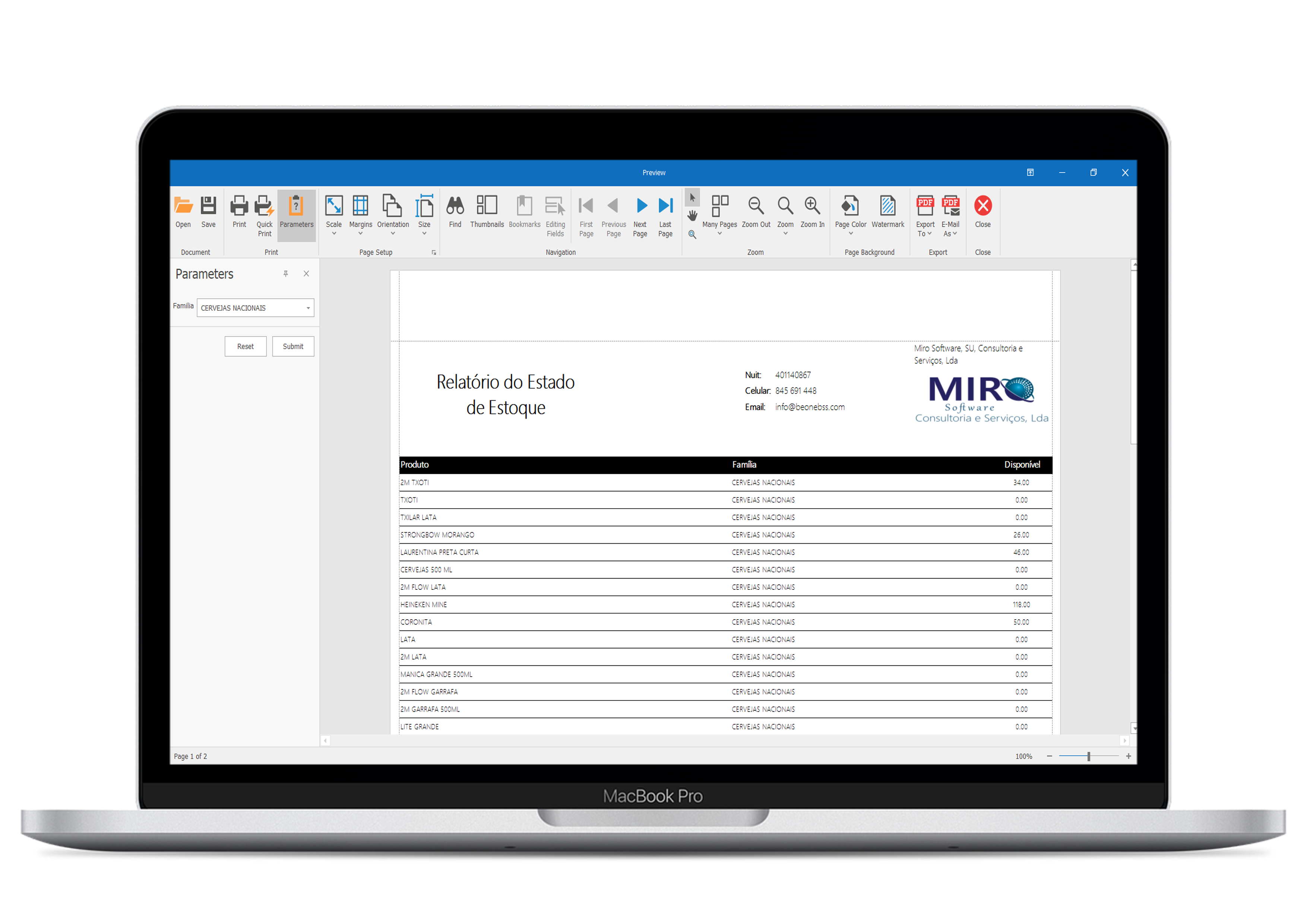The height and width of the screenshot is (924, 1307).
Task: Click the 118.00 available quantity
Action: (1021, 605)
